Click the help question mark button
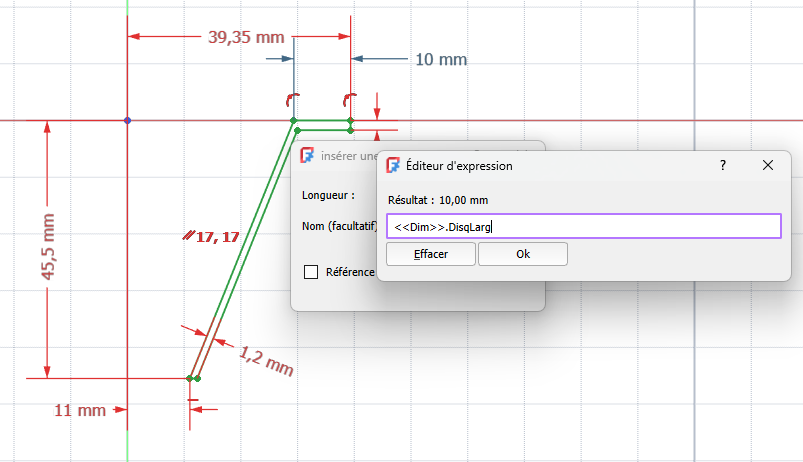803x462 pixels. click(723, 165)
